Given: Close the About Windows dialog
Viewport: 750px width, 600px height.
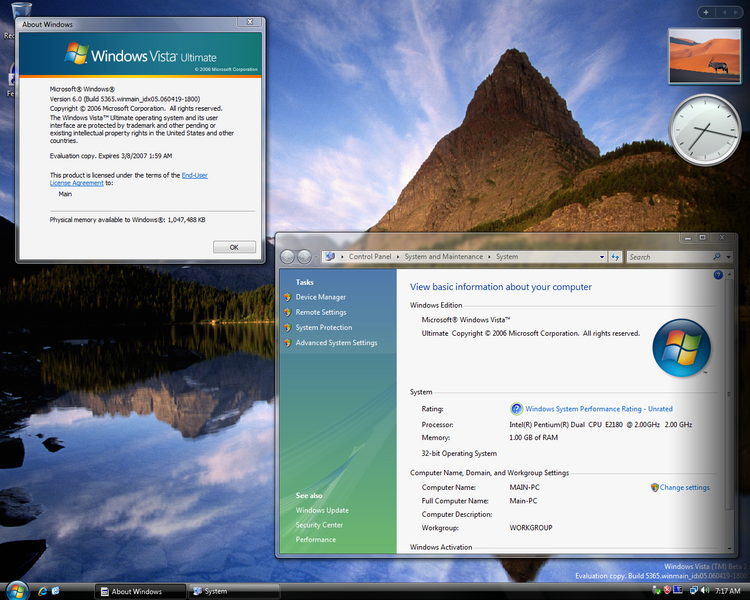Looking at the screenshot, I should [250, 22].
